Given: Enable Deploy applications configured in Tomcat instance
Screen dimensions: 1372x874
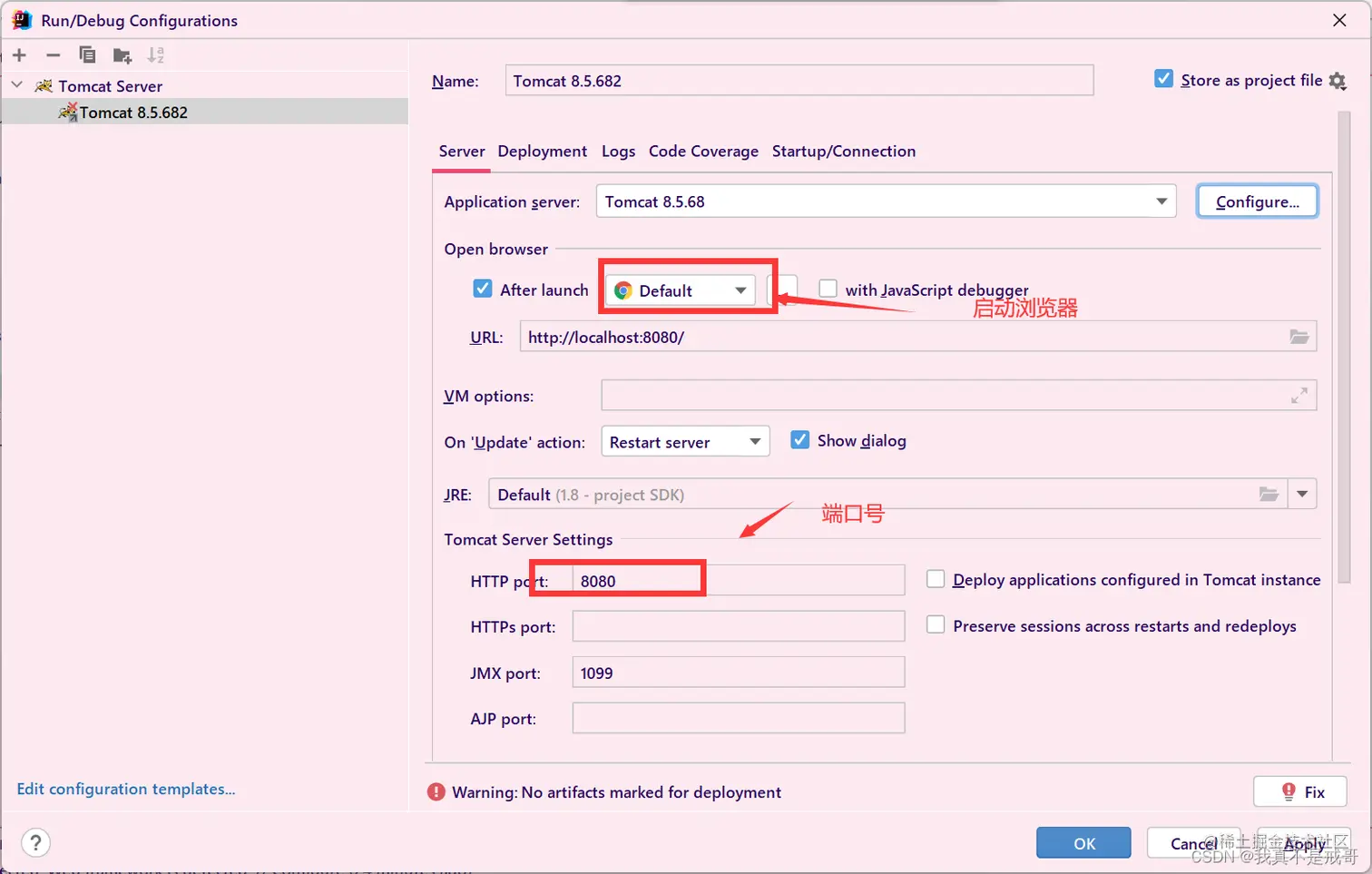Looking at the screenshot, I should [x=936, y=579].
